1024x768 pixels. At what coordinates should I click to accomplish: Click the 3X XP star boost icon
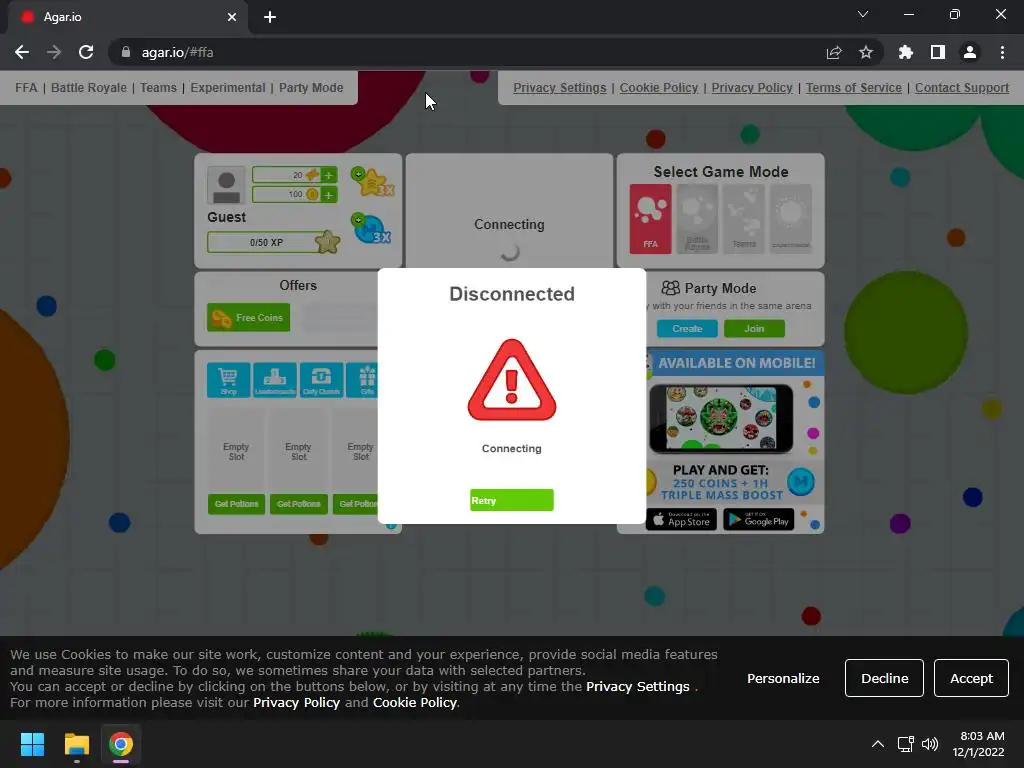click(x=372, y=182)
